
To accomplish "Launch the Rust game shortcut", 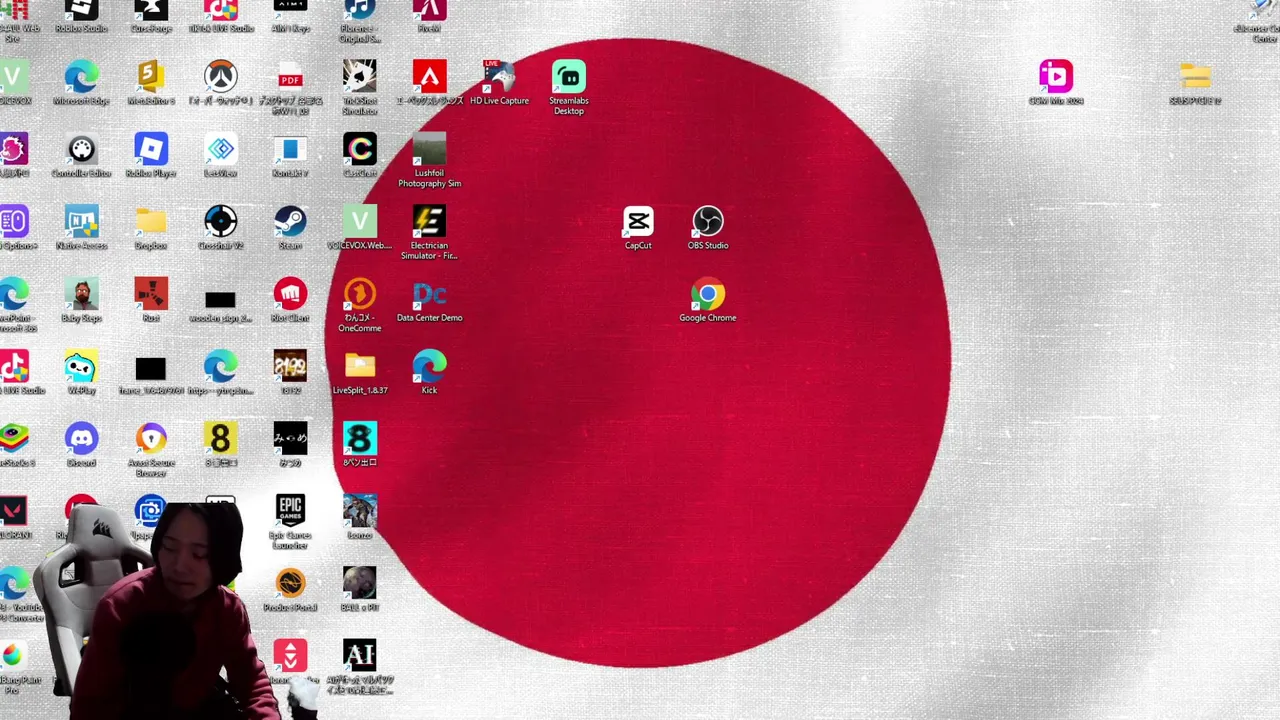I will click(x=151, y=294).
